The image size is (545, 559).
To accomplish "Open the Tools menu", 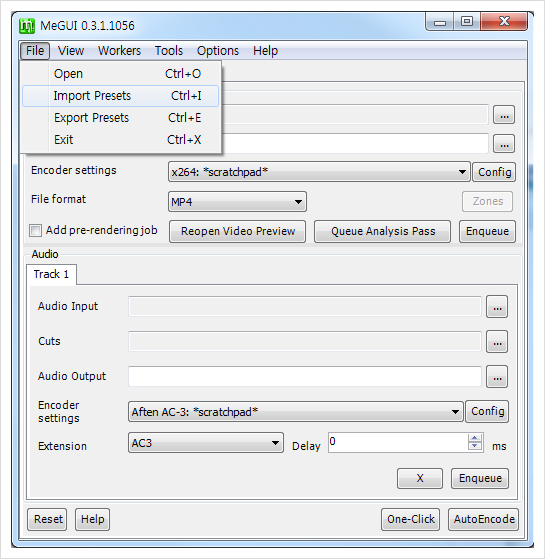I will coord(169,51).
